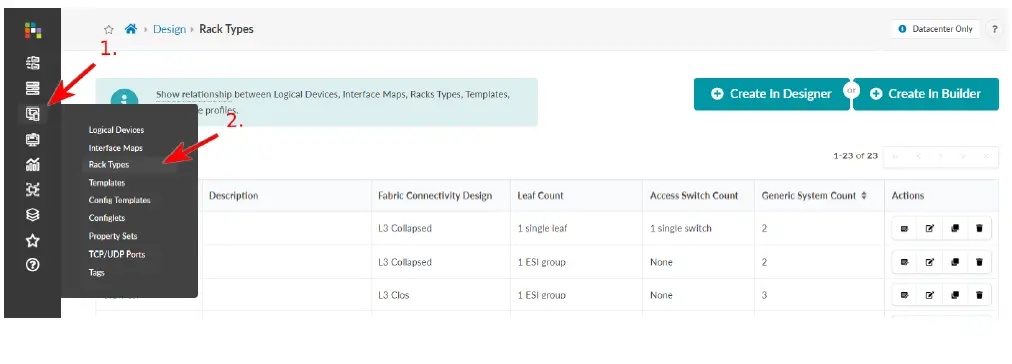Select Property Sets in Design menu
The image size is (1012, 364).
coord(113,236)
